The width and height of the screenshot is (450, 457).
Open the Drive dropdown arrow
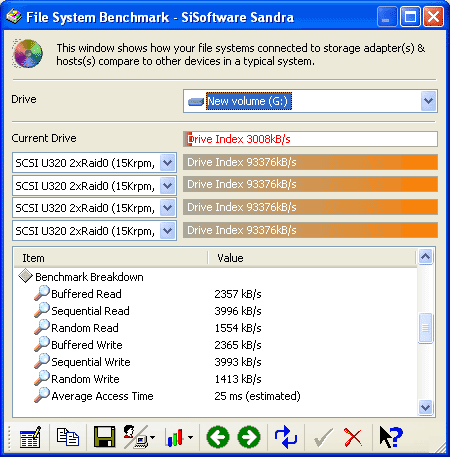pos(428,101)
